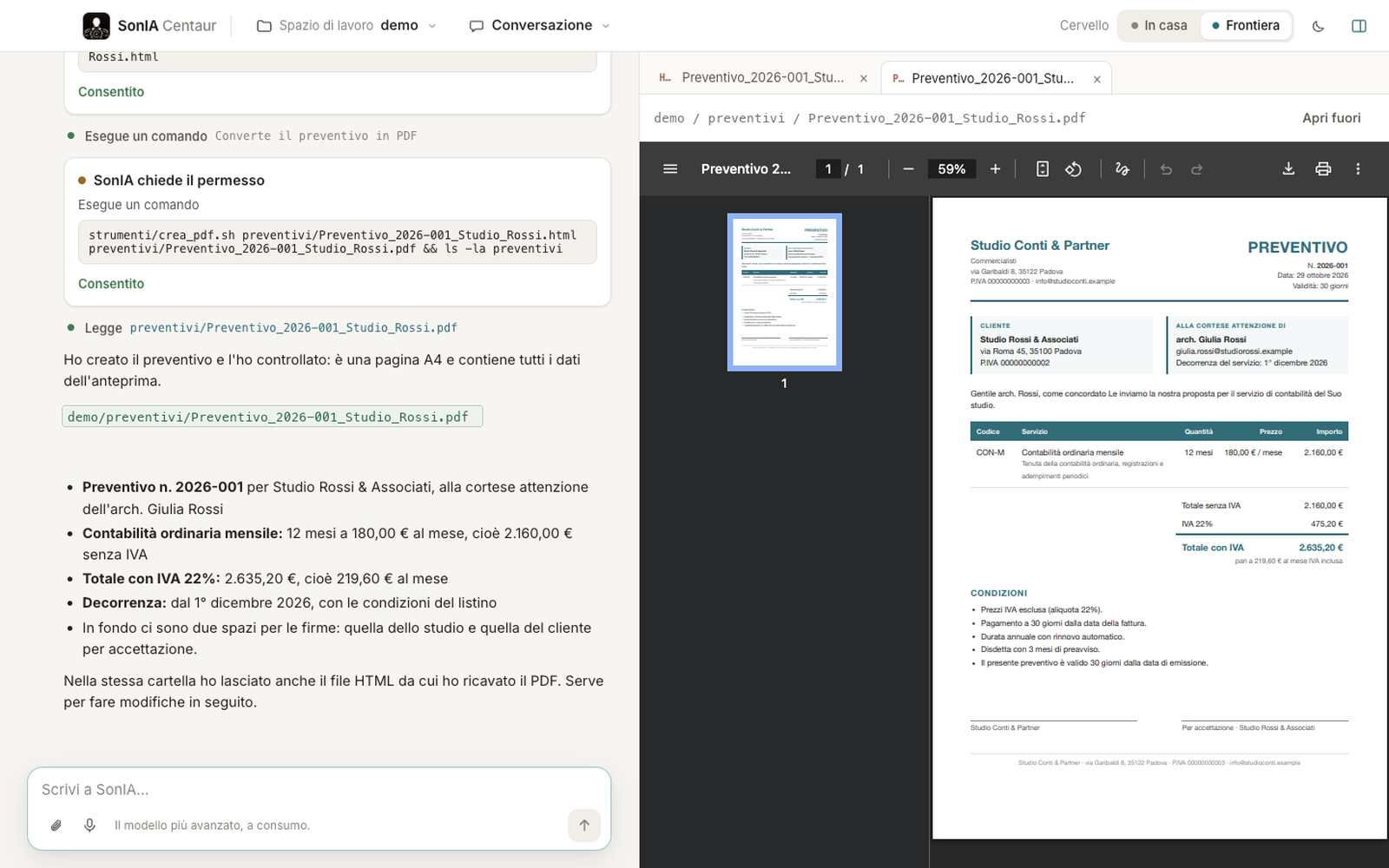Click the crea_pdf.sh command code block
Image resolution: width=1389 pixels, height=868 pixels.
[x=338, y=242]
